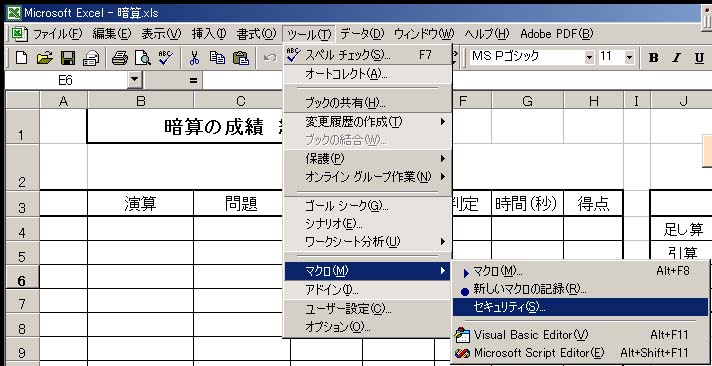The width and height of the screenshot is (712, 366).
Task: Select セキュリティ(S) in macro submenu
Action: coord(581,307)
